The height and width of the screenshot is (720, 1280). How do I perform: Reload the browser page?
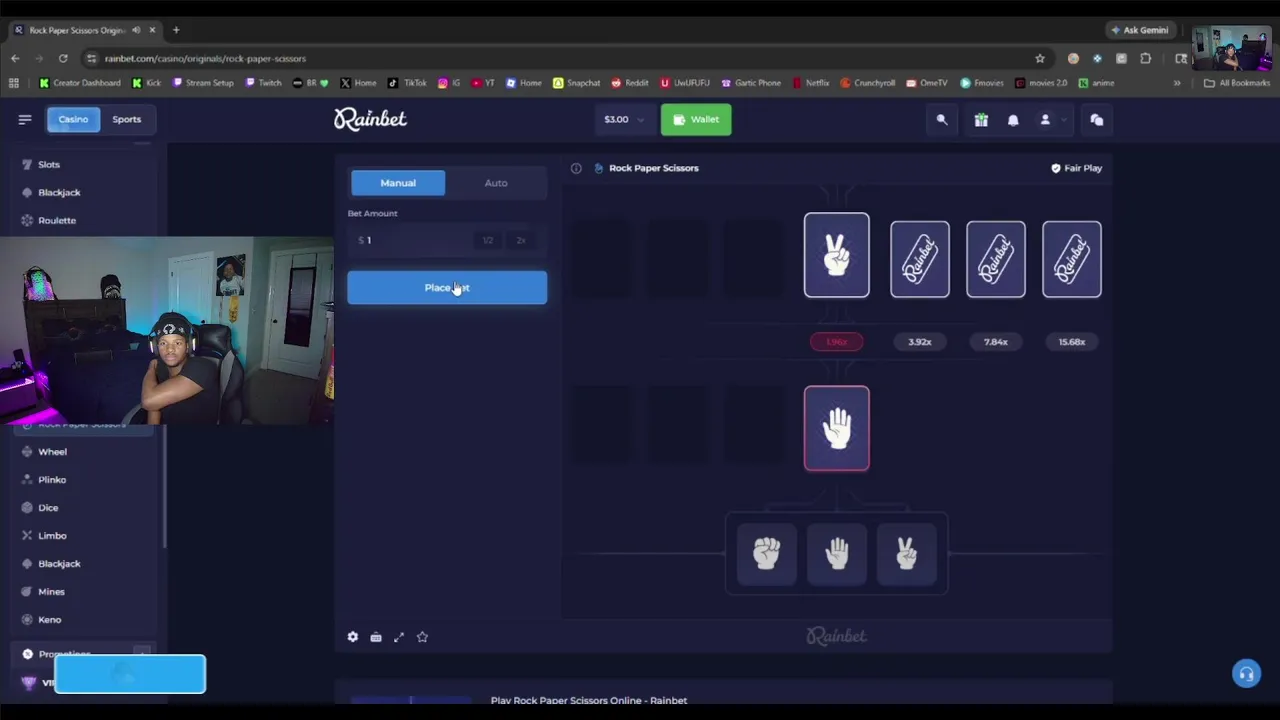63,58
